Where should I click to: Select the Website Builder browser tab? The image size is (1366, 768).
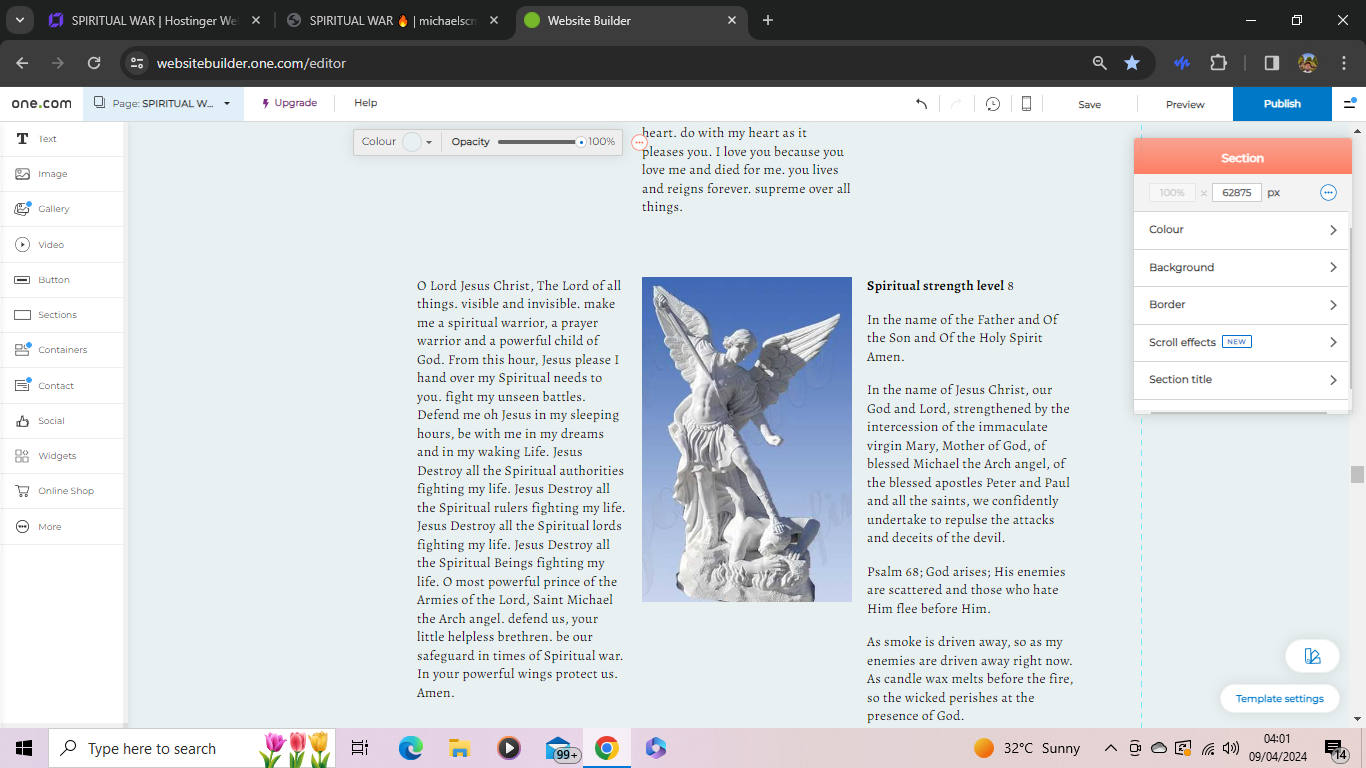pyautogui.click(x=631, y=21)
